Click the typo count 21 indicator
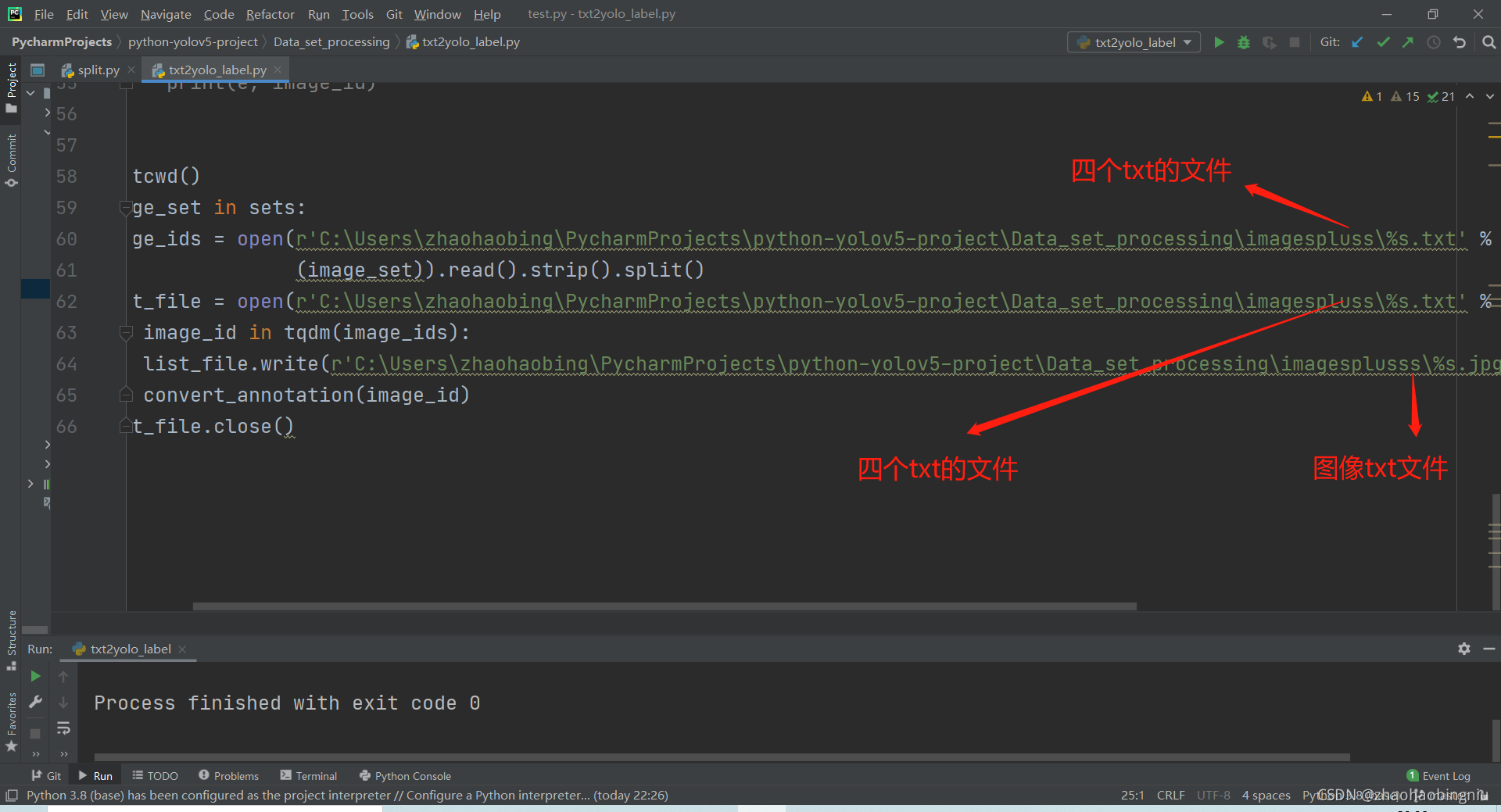 pos(1441,96)
